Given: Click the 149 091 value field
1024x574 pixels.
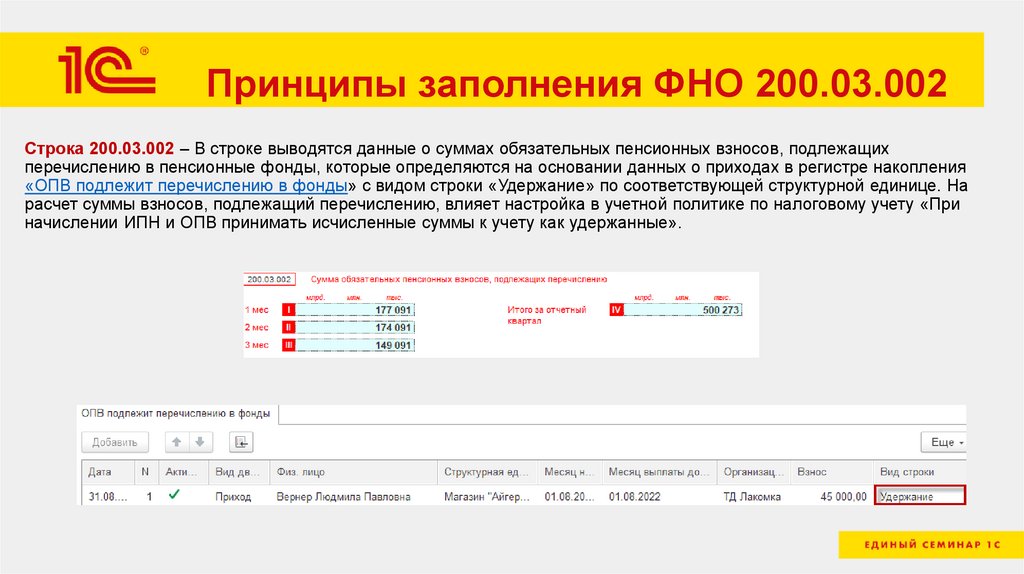Looking at the screenshot, I should click(x=355, y=345).
